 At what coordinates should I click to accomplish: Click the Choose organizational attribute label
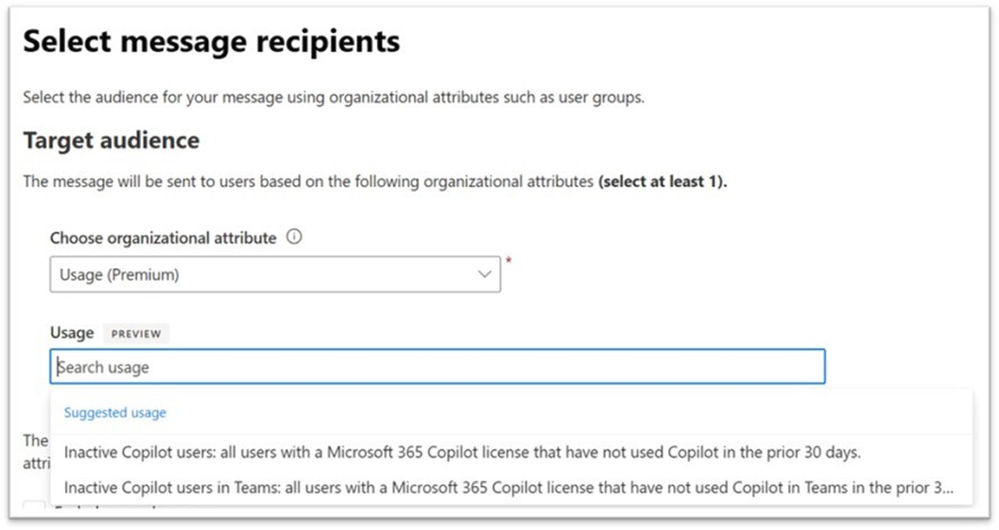click(163, 238)
